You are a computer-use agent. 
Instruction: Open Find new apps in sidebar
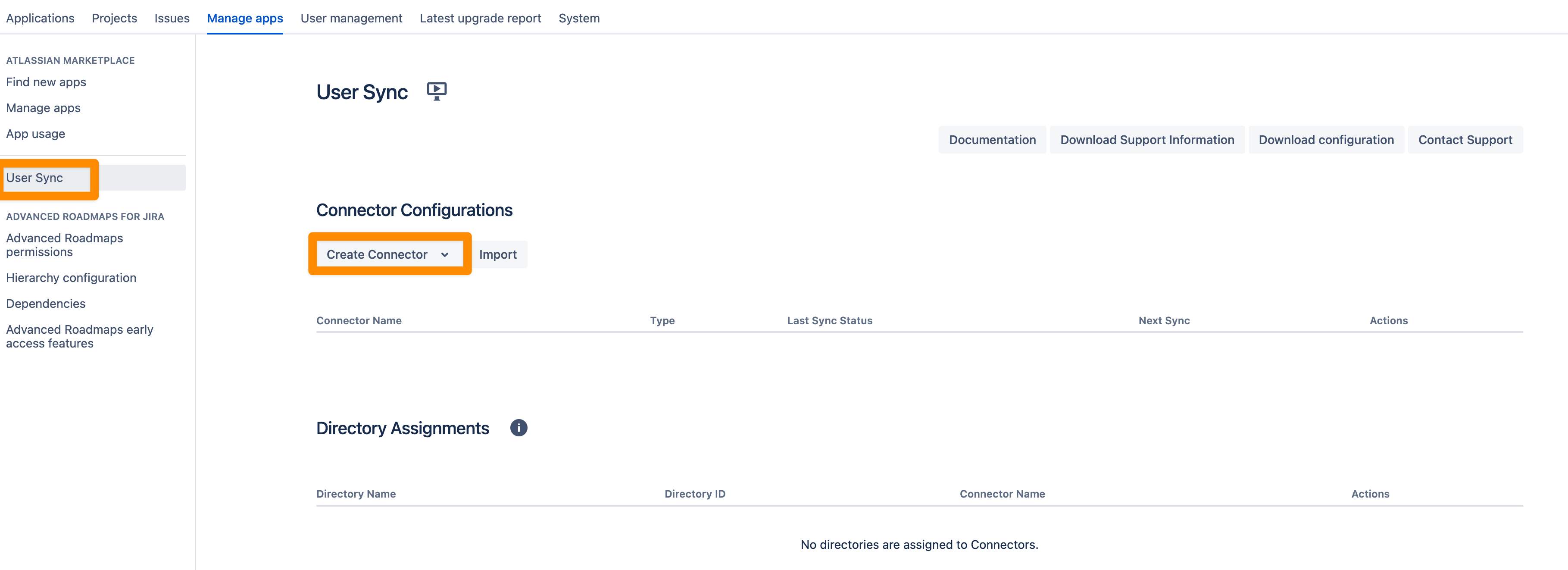pyautogui.click(x=46, y=82)
